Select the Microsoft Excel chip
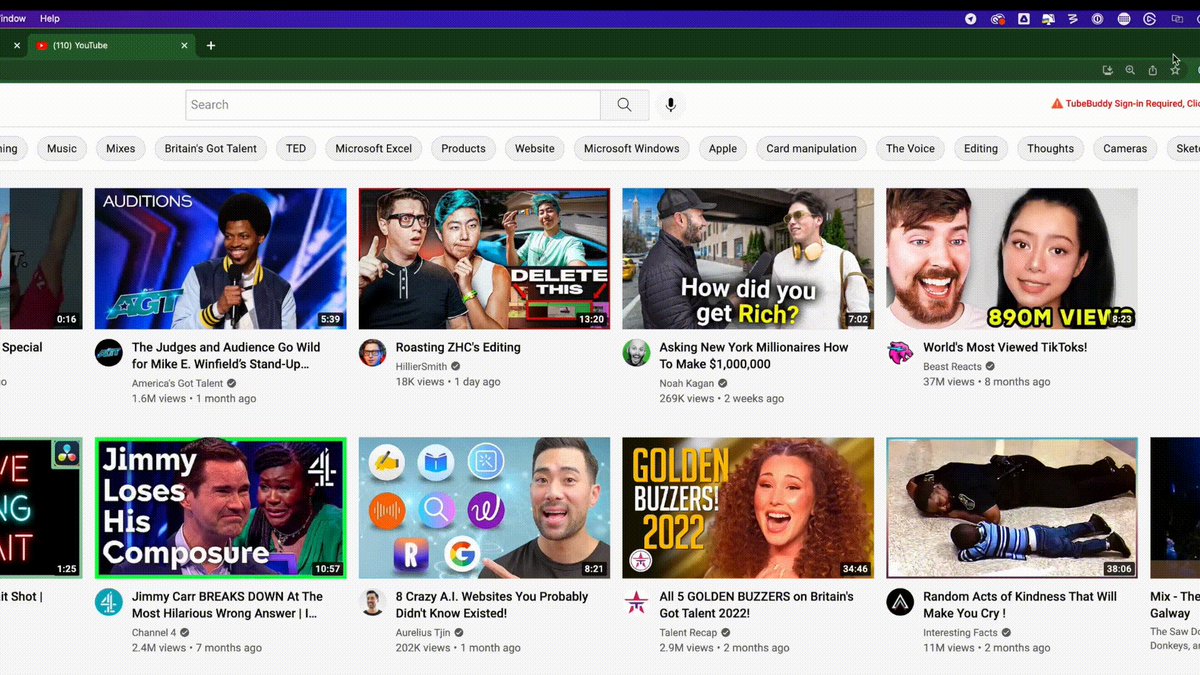Screen dimensions: 1200x675 pyautogui.click(x=374, y=149)
